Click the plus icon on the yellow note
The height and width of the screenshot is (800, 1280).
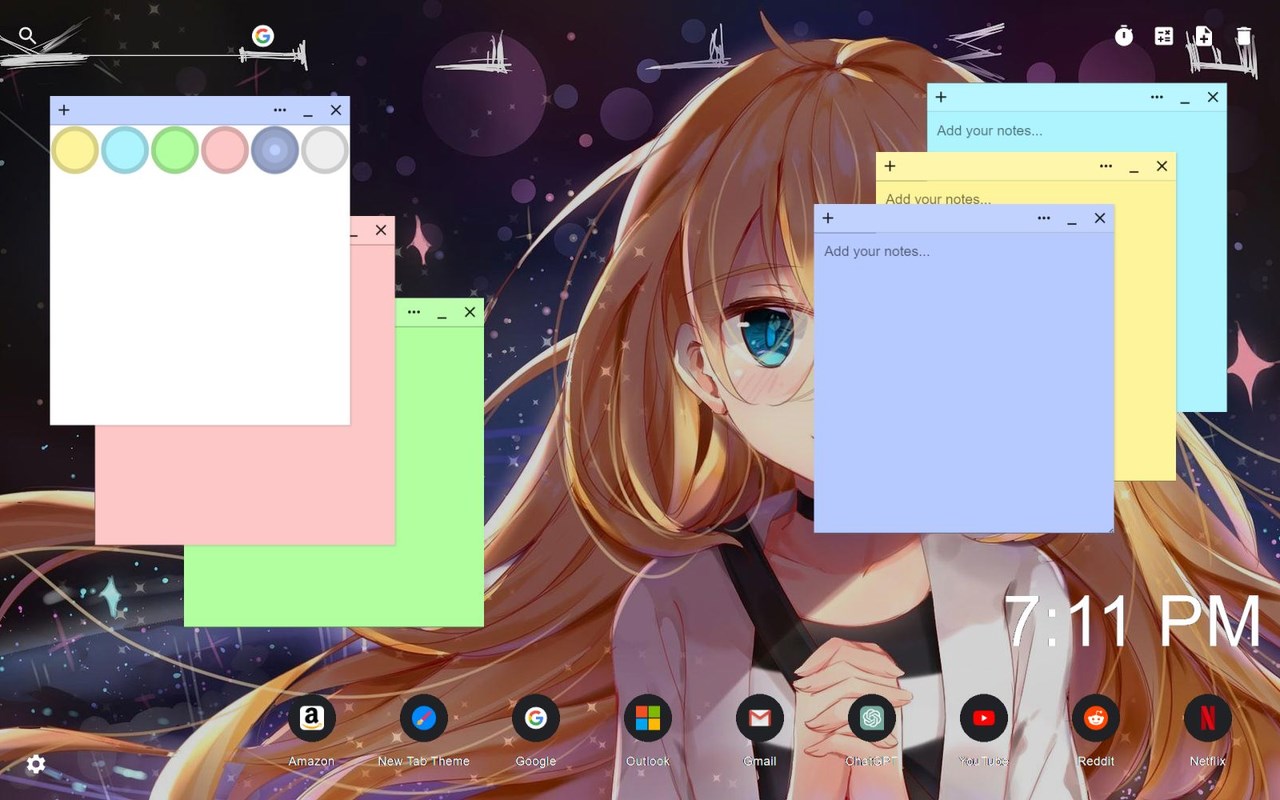click(x=890, y=166)
